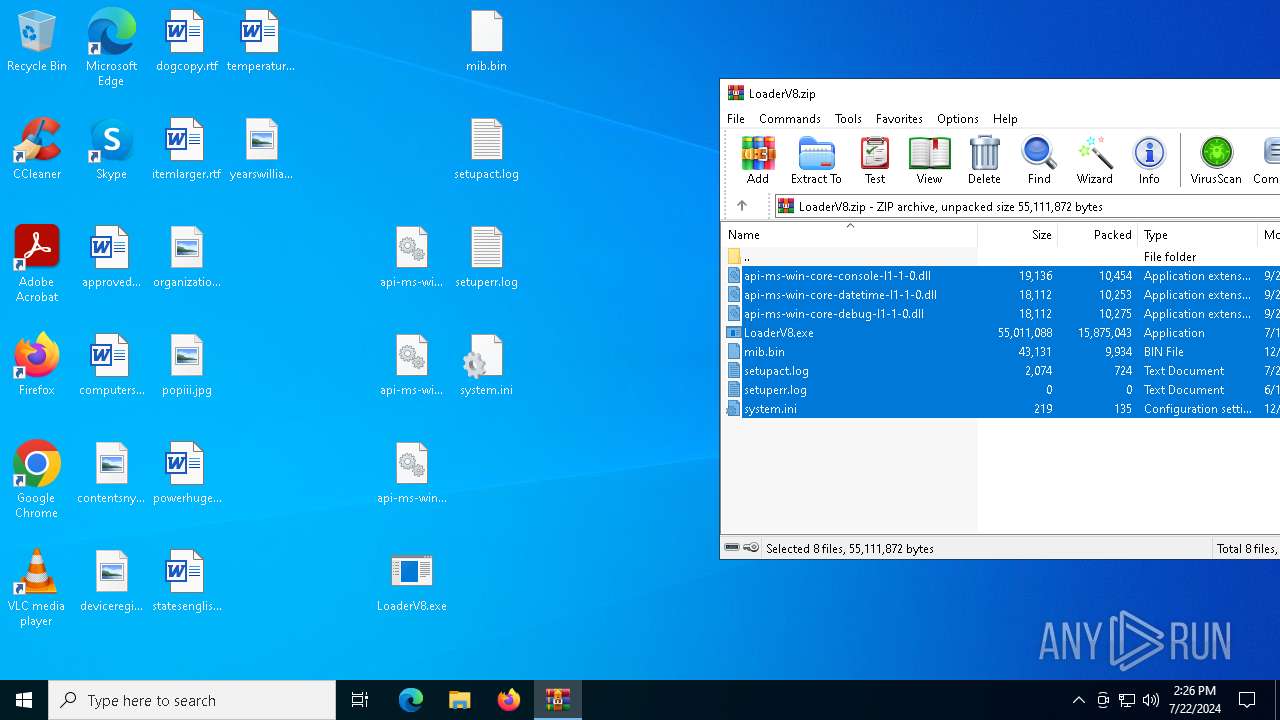1280x720 pixels.
Task: Click the WinRAR taskbar button
Action: coord(558,700)
